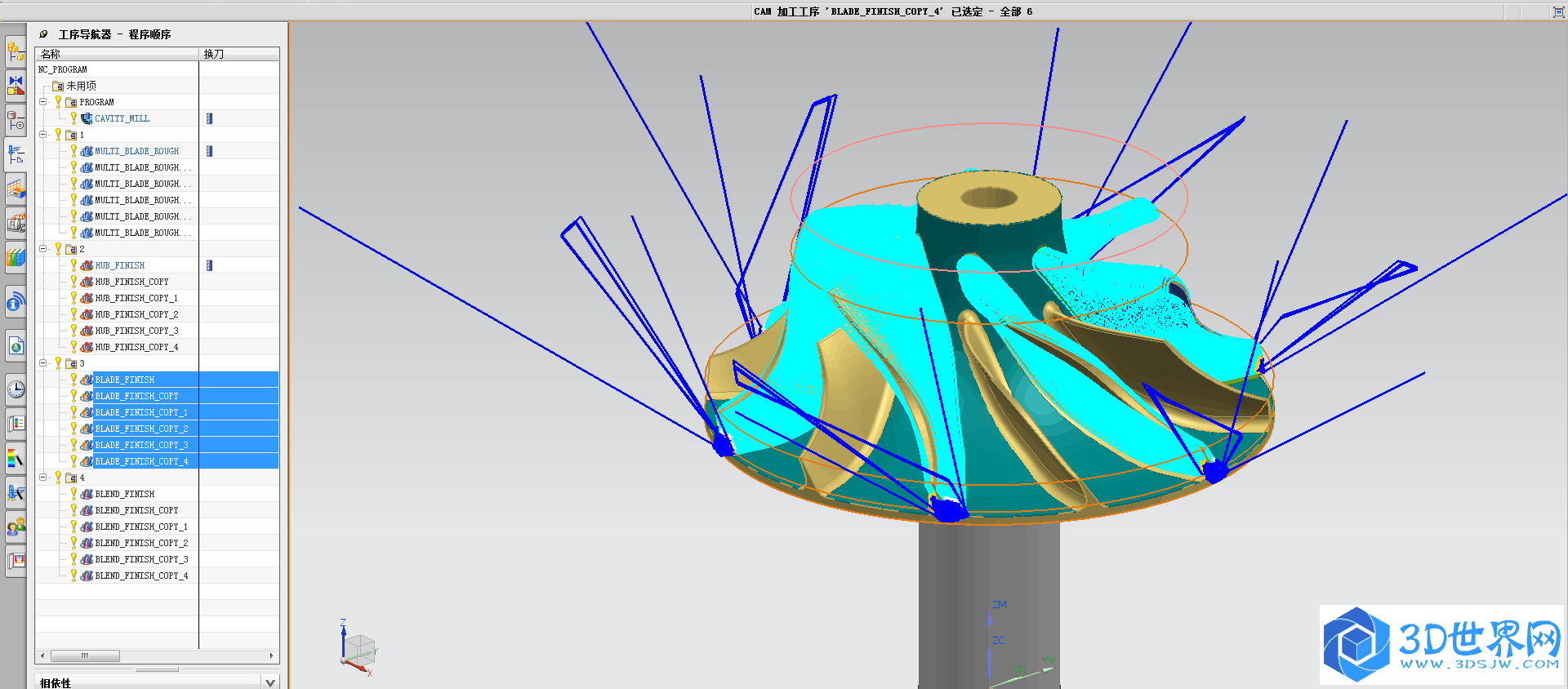Toggle the pin on Operation Navigator panel
Image resolution: width=1568 pixels, height=689 pixels.
click(x=43, y=34)
